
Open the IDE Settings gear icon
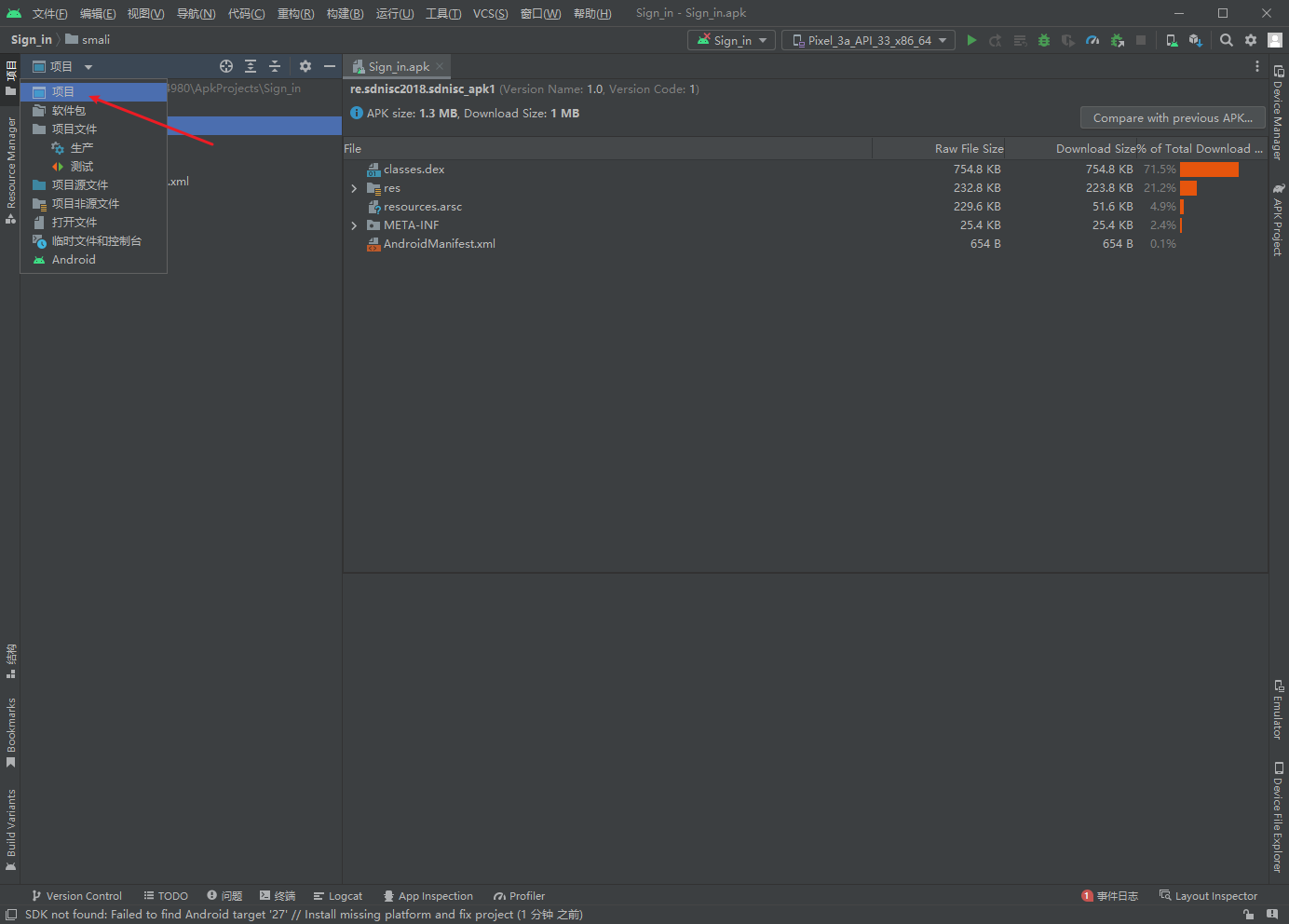tap(1250, 40)
